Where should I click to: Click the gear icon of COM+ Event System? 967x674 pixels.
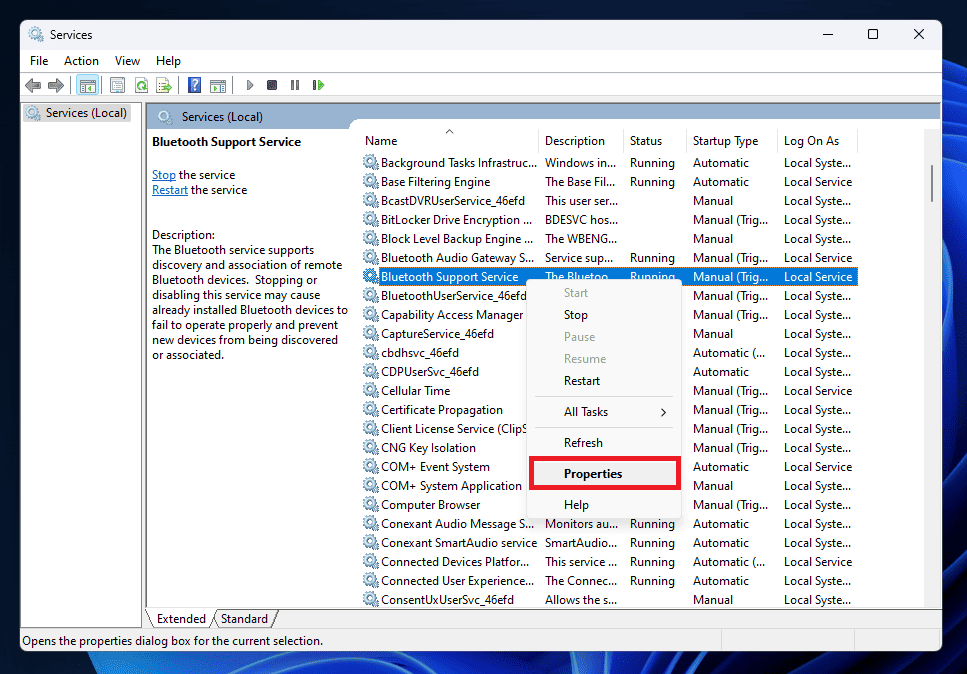(x=370, y=466)
